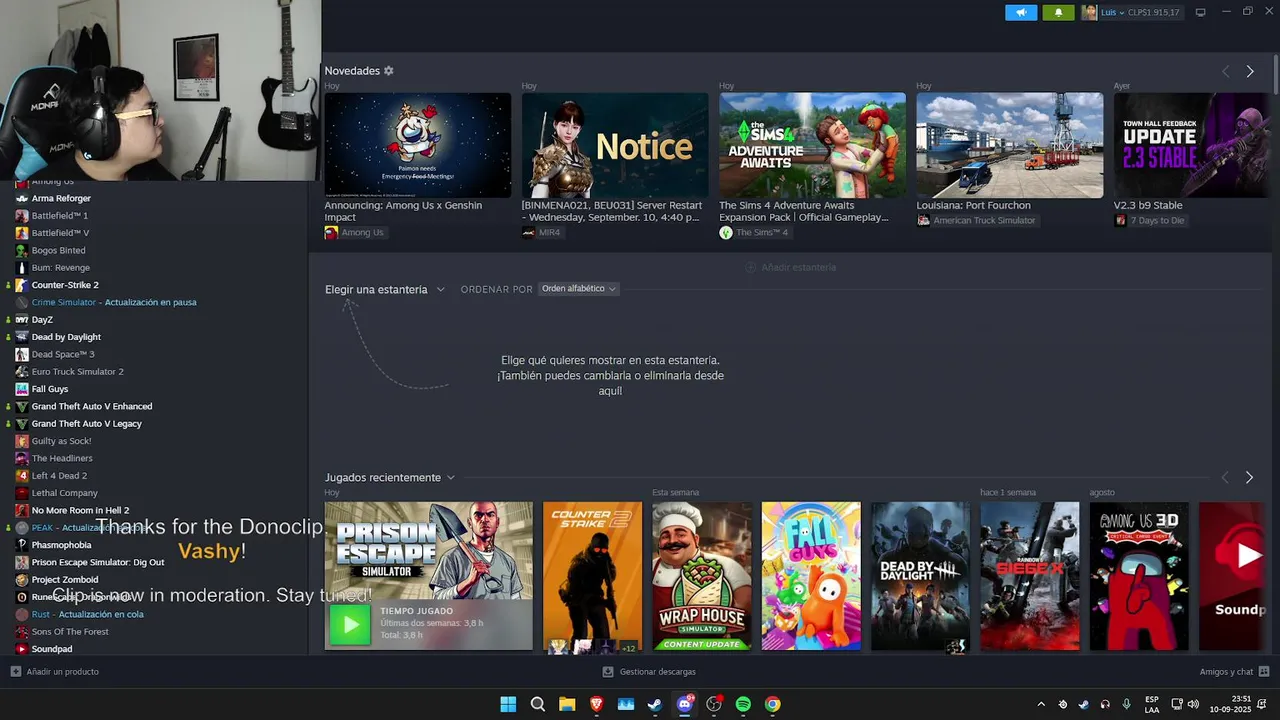This screenshot has width=1280, height=720.
Task: Open Sims 4 Adventure Awaits news thumbnail
Action: point(812,145)
